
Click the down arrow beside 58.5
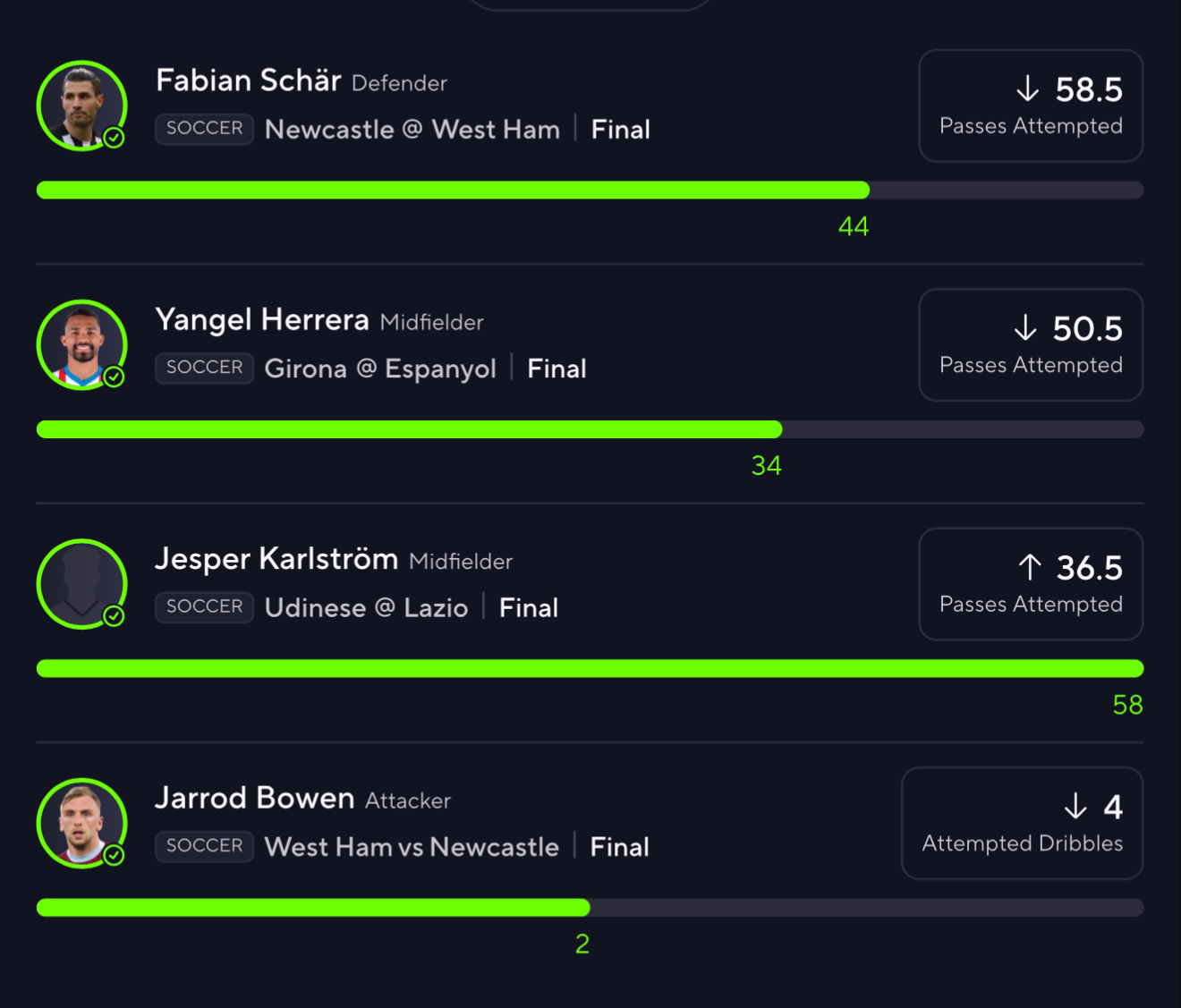(x=1027, y=89)
